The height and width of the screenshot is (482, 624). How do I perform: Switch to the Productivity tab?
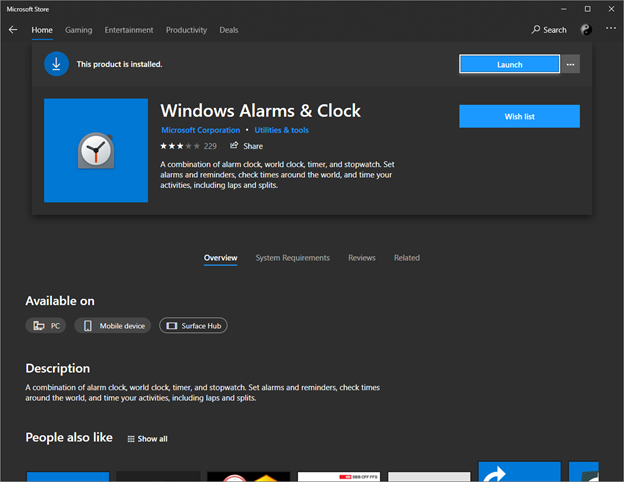tap(186, 30)
